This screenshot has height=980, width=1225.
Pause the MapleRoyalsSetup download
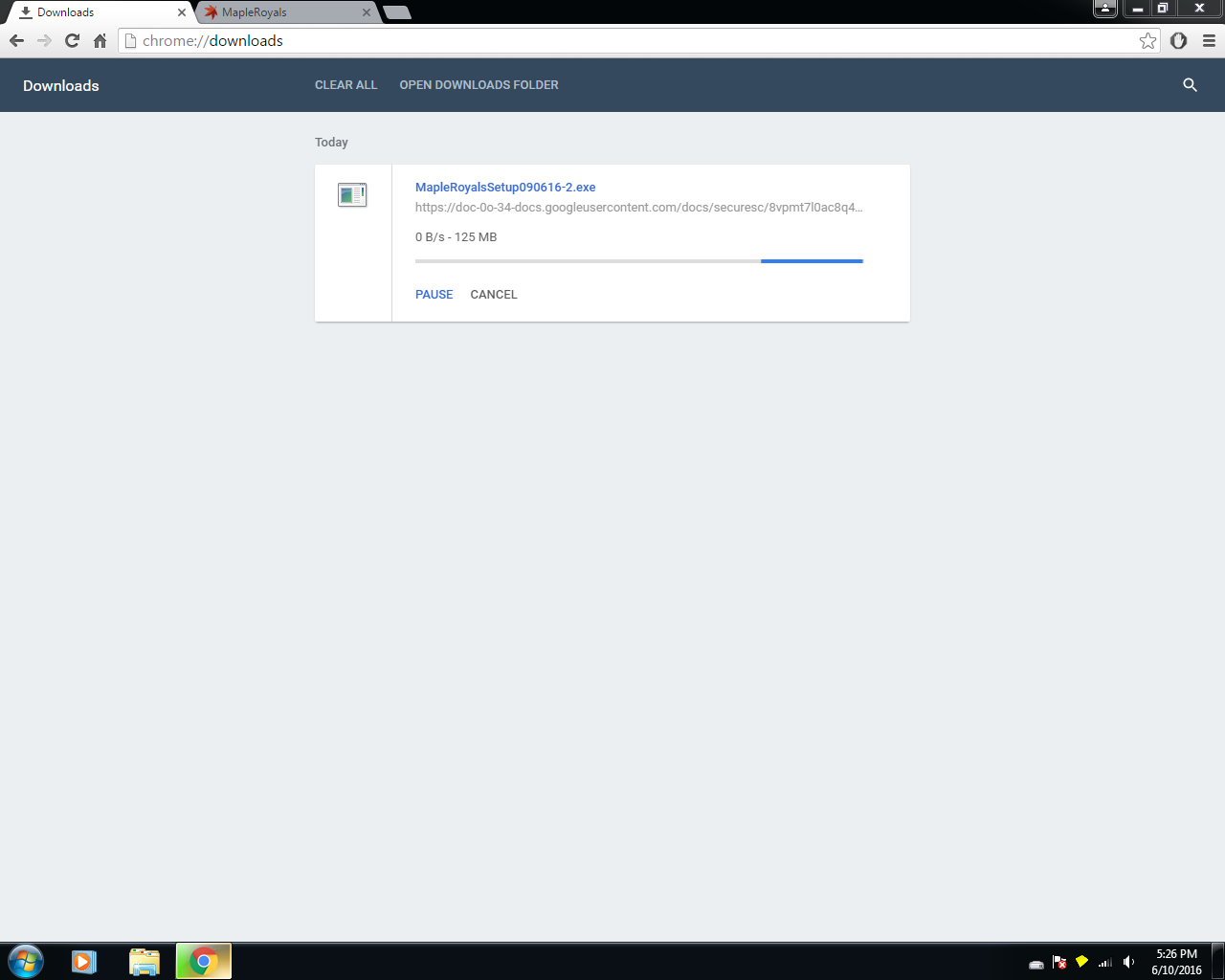(x=434, y=295)
